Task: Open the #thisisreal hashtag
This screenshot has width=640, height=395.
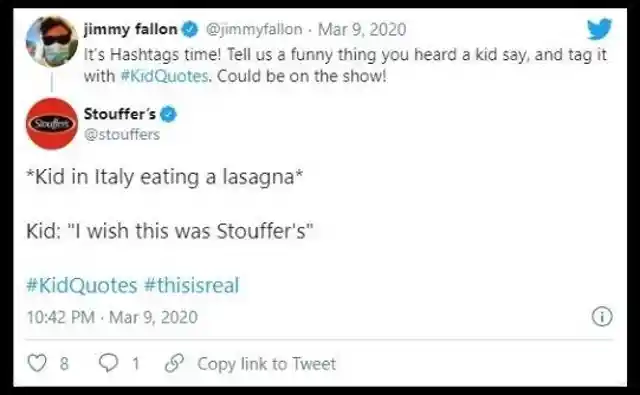Action: click(x=191, y=285)
